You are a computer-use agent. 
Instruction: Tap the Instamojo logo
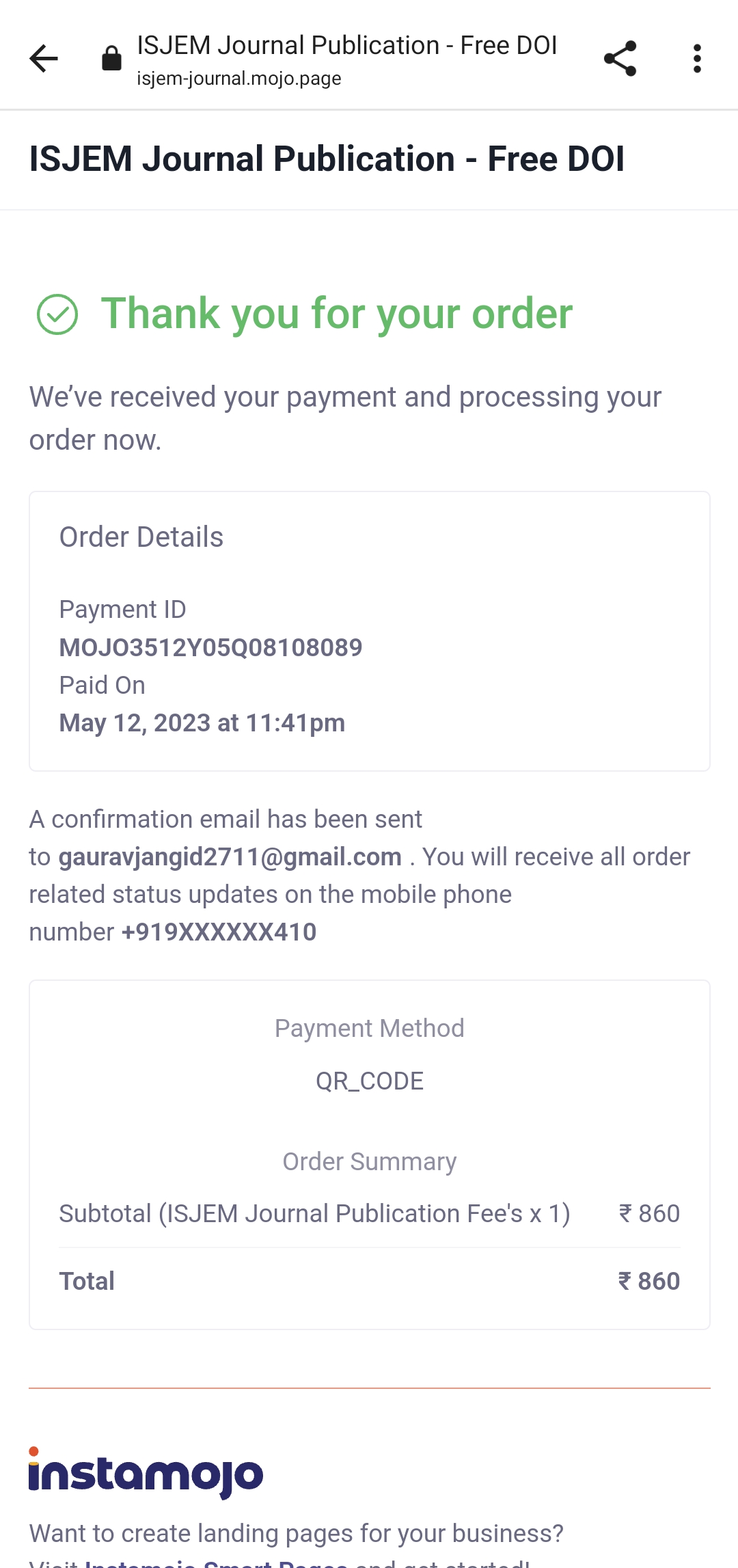pos(146,1474)
